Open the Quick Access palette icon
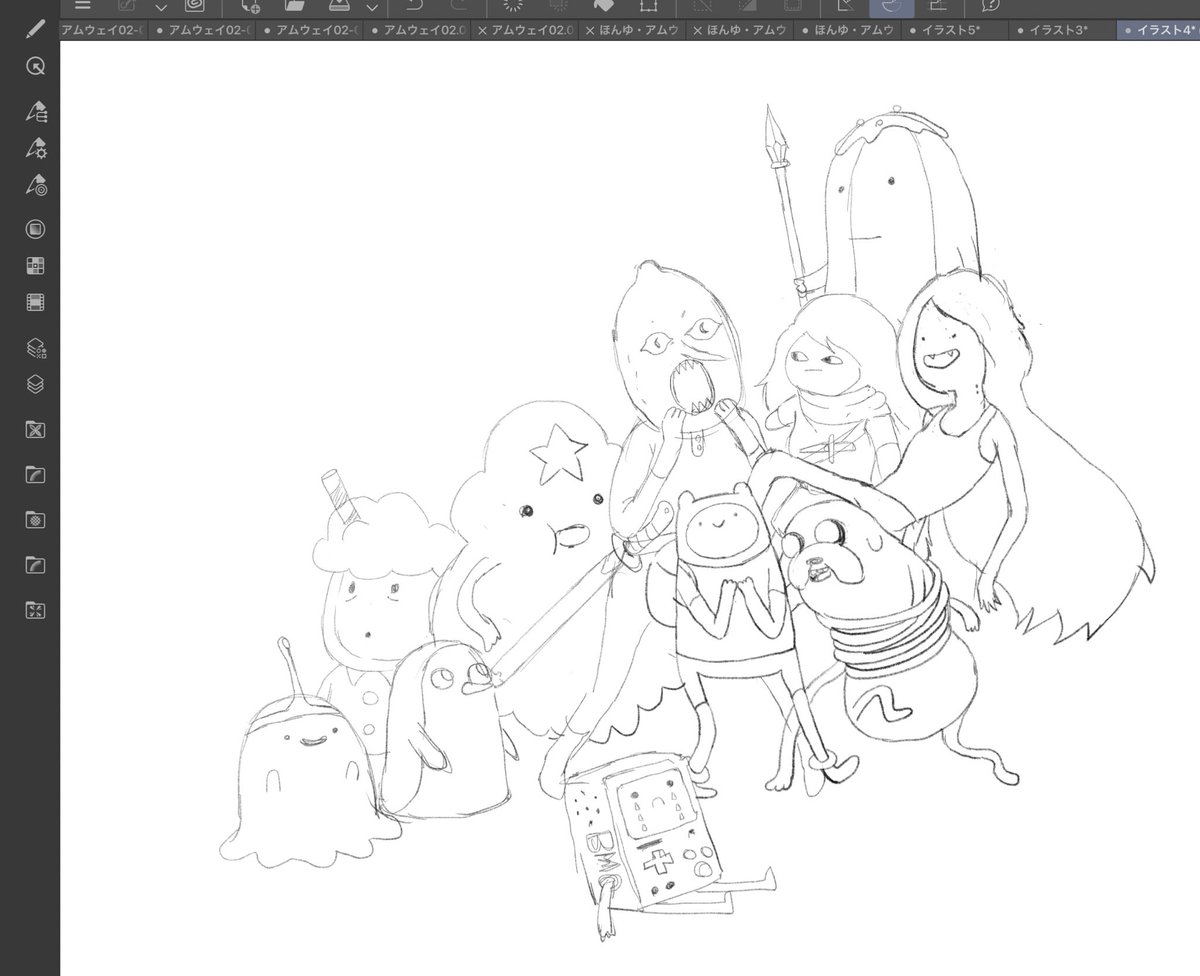 point(35,66)
